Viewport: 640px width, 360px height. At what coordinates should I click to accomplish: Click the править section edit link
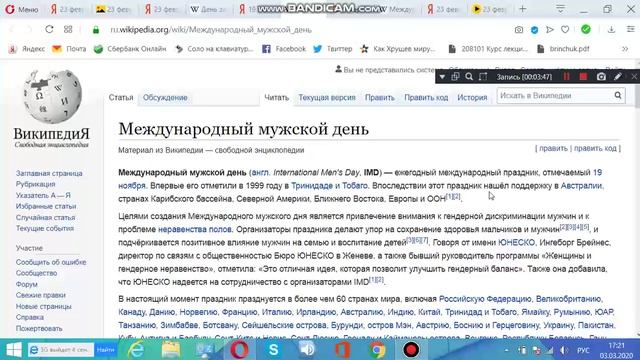click(553, 149)
